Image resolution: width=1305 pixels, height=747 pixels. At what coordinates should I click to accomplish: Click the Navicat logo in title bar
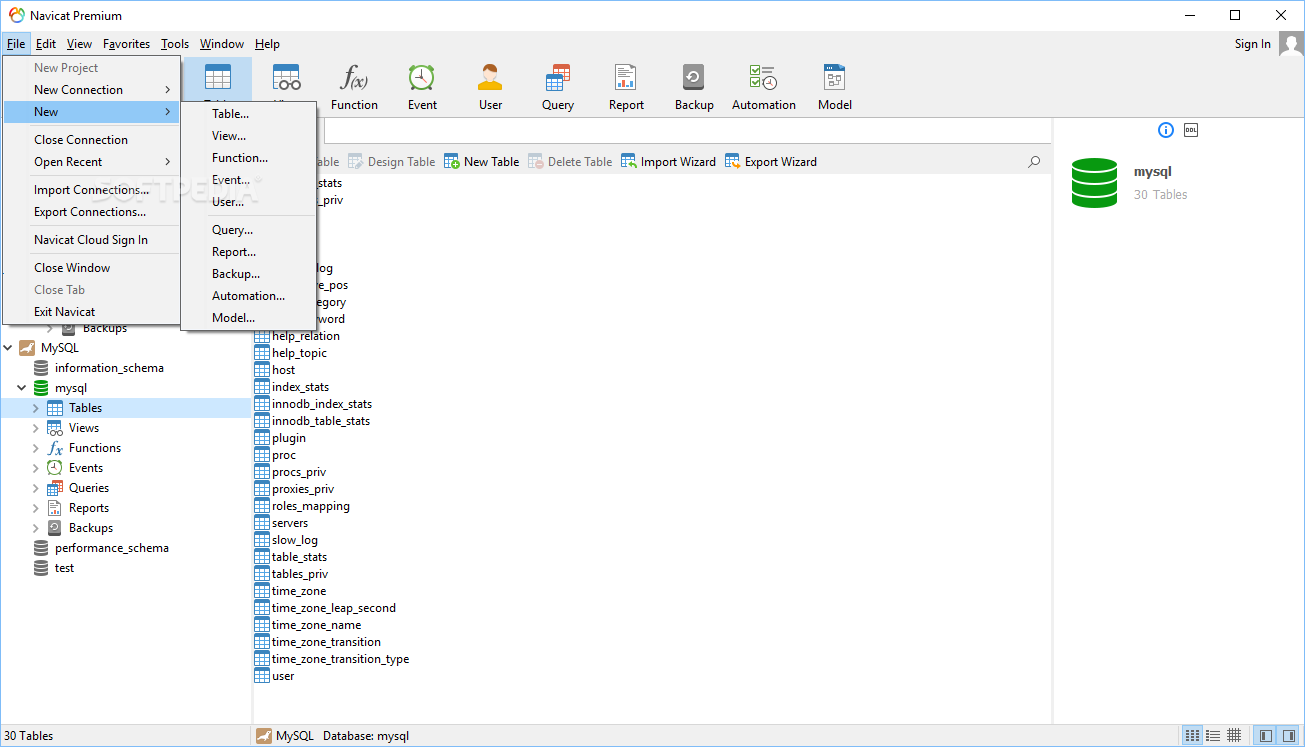(x=16, y=15)
